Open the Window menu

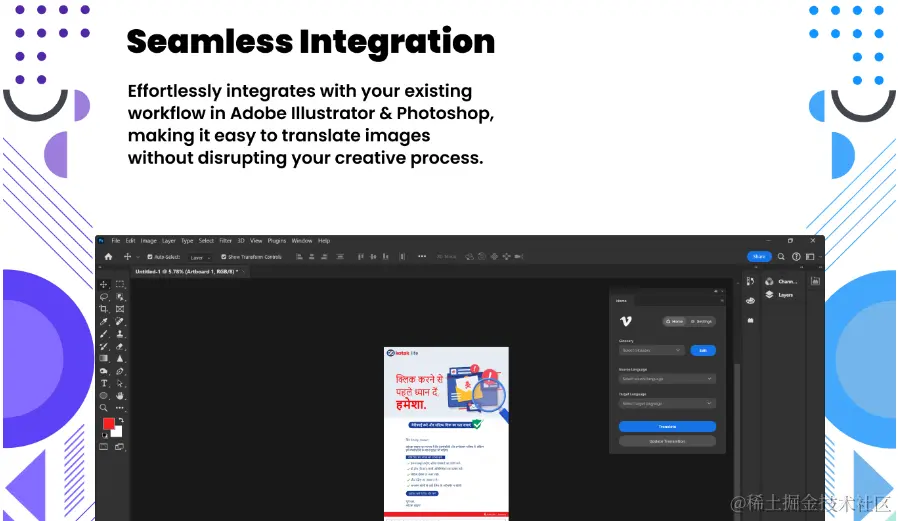(x=302, y=241)
